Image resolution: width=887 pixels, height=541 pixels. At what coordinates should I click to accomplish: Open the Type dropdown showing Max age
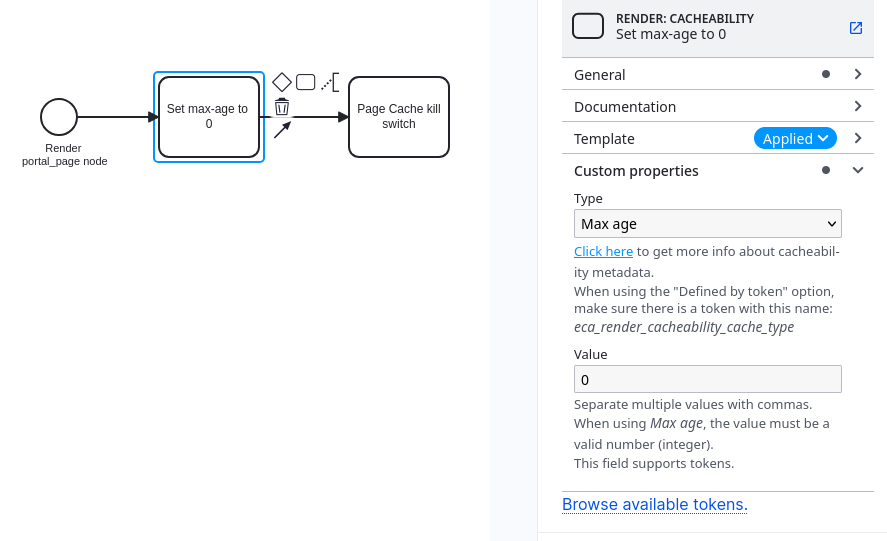708,224
